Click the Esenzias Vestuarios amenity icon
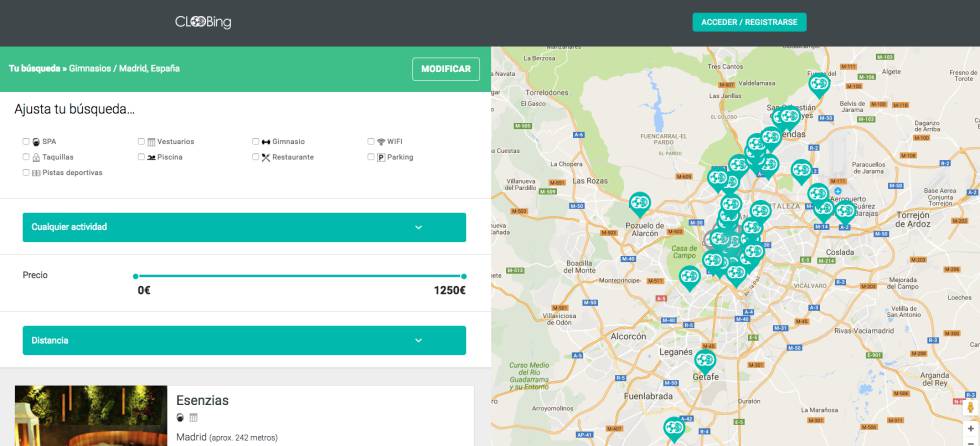980x446 pixels. click(193, 417)
